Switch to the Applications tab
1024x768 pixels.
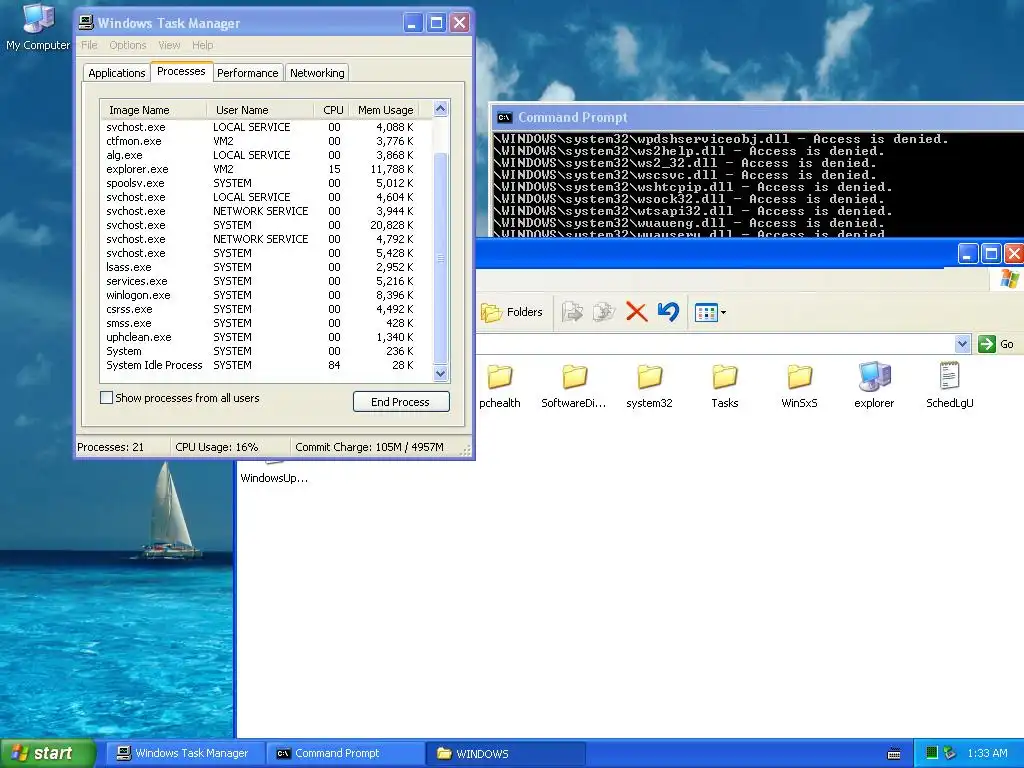pyautogui.click(x=117, y=73)
